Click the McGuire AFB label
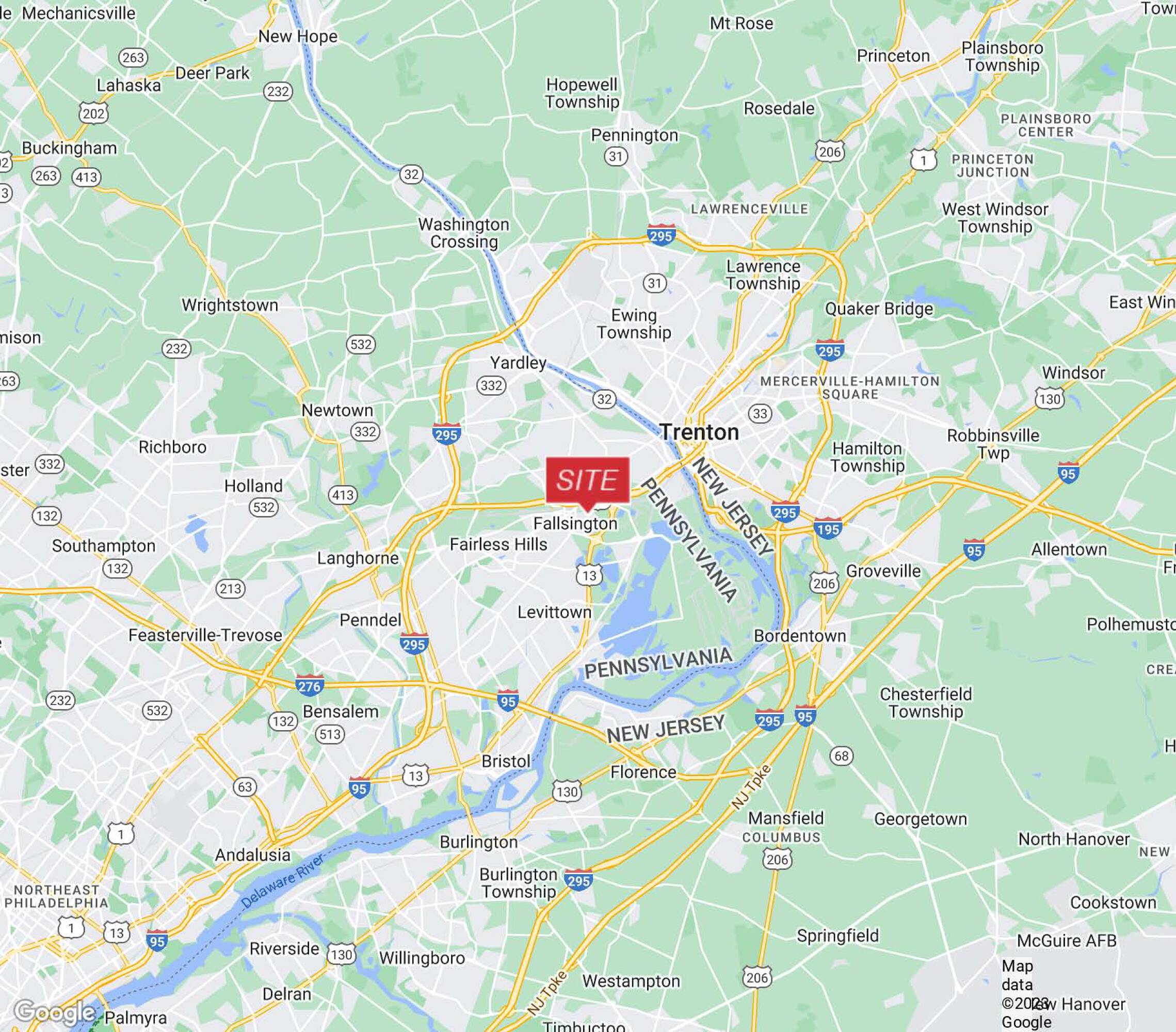 1067,941
